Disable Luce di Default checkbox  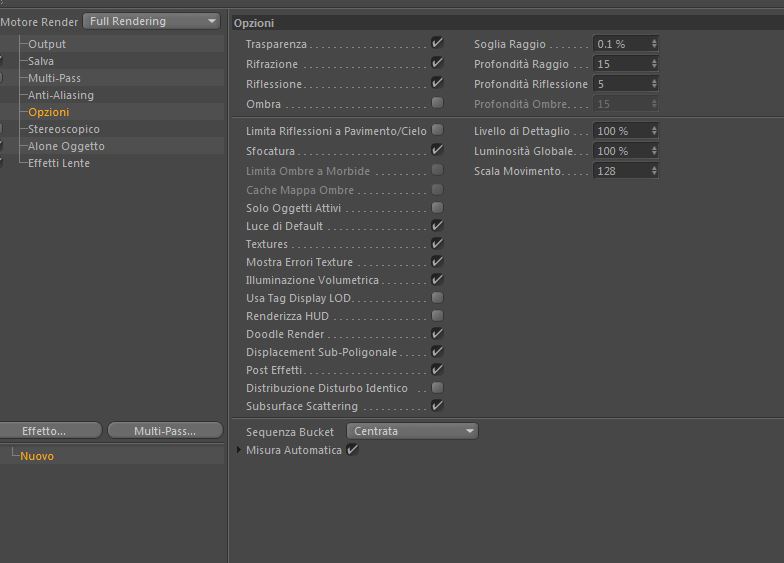437,226
